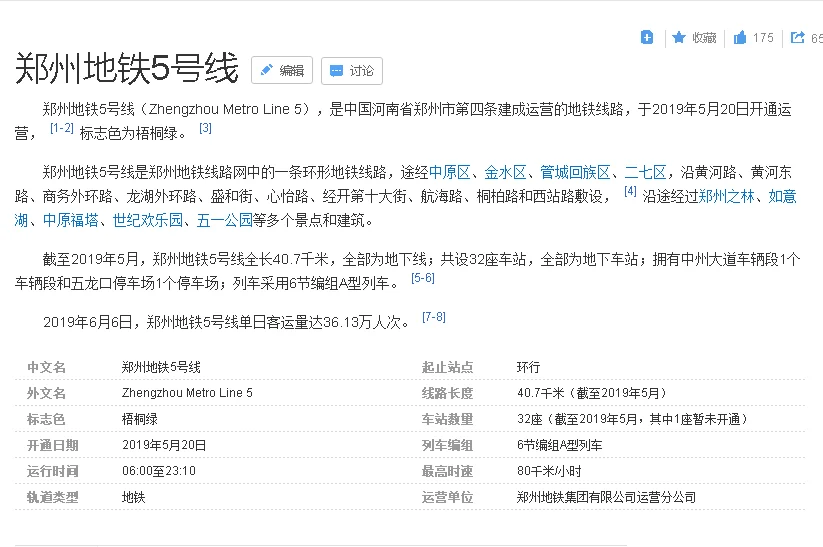Click reference citation [7-8]

point(434,317)
